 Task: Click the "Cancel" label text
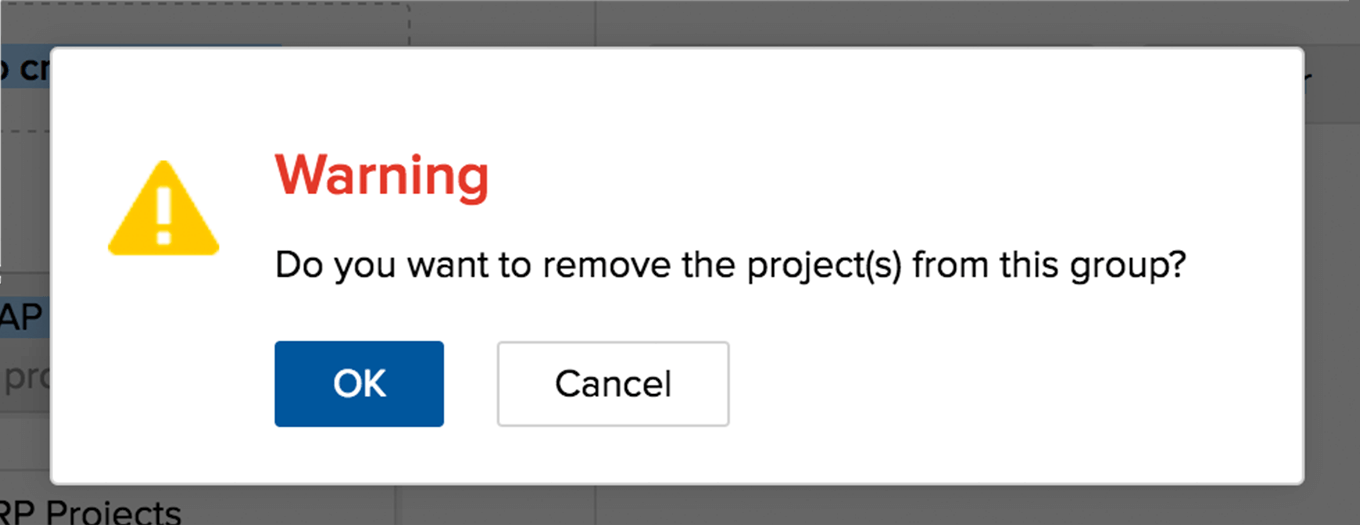[613, 384]
